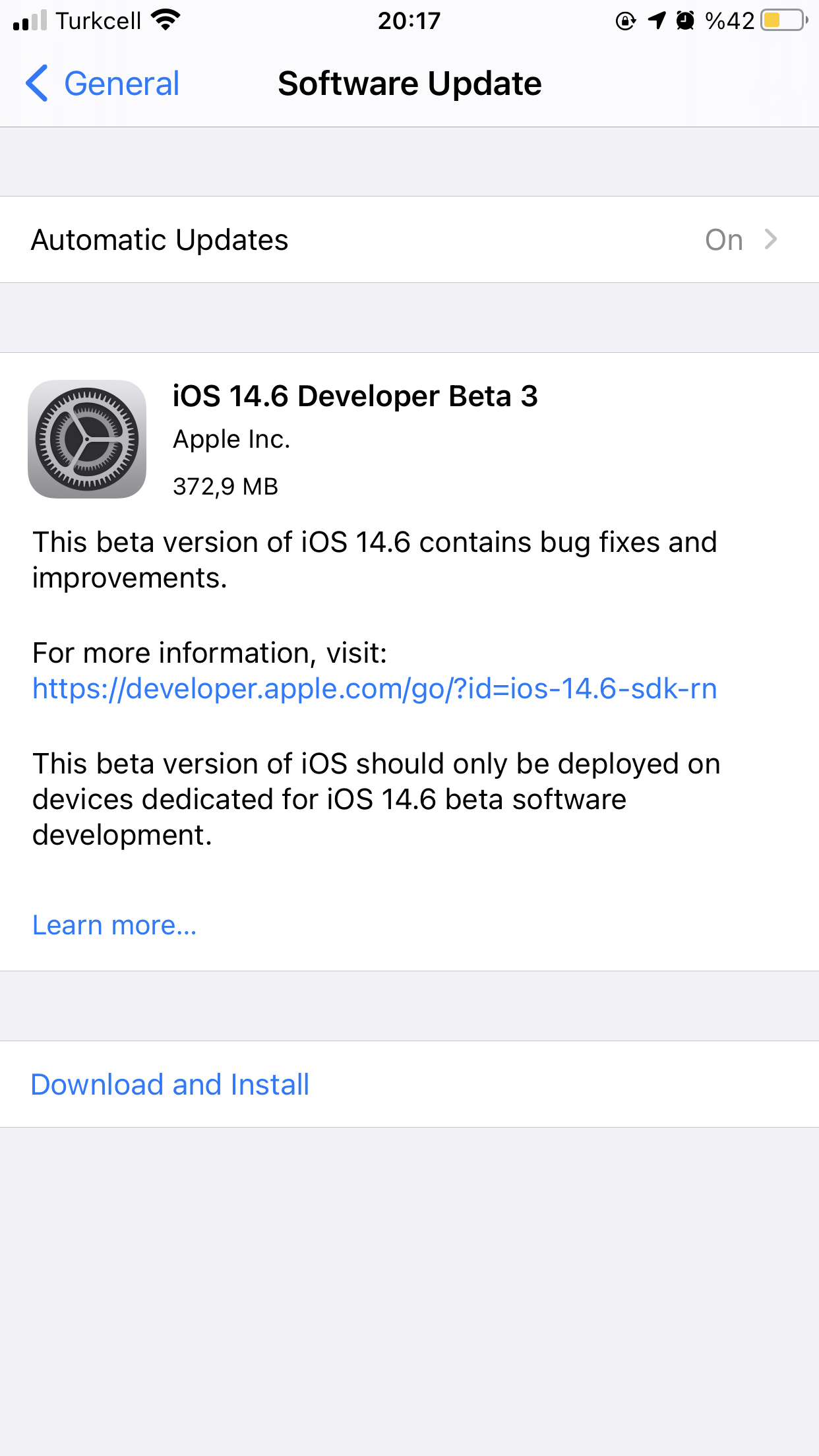The height and width of the screenshot is (1456, 819).
Task: Tap the Settings gear app icon
Action: click(87, 439)
